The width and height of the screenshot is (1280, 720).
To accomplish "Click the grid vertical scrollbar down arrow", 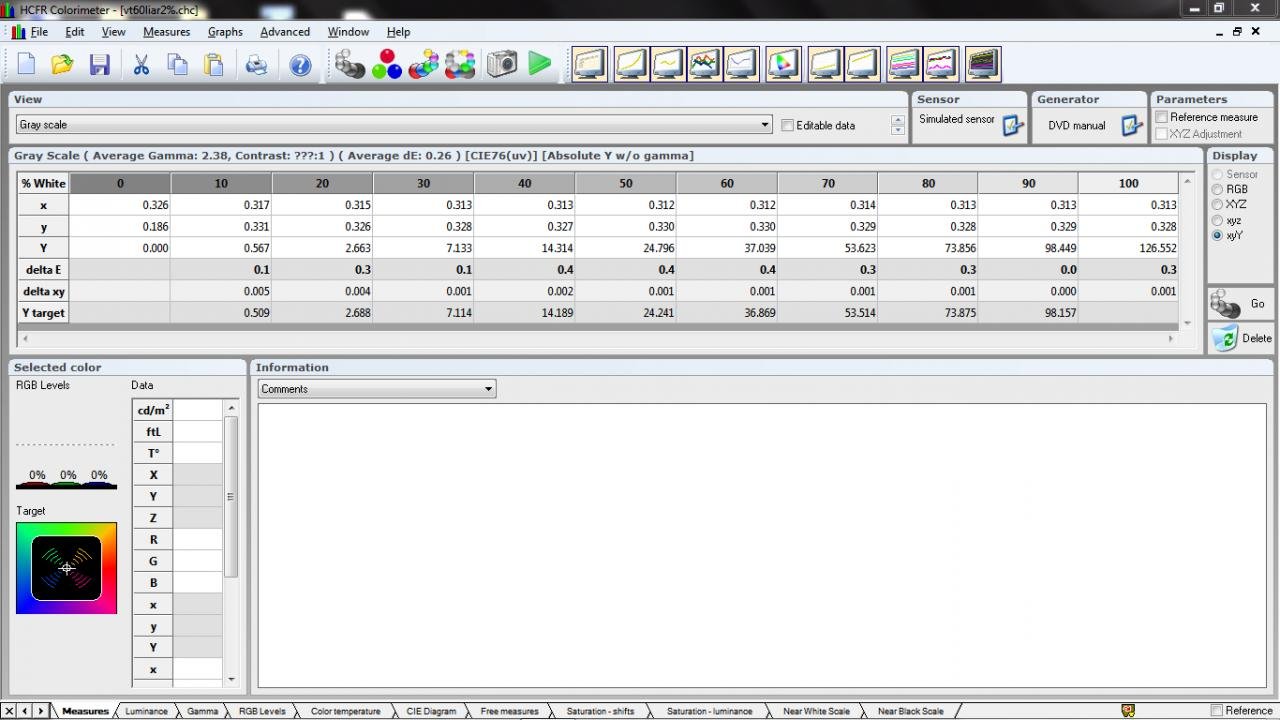I will tap(1187, 323).
